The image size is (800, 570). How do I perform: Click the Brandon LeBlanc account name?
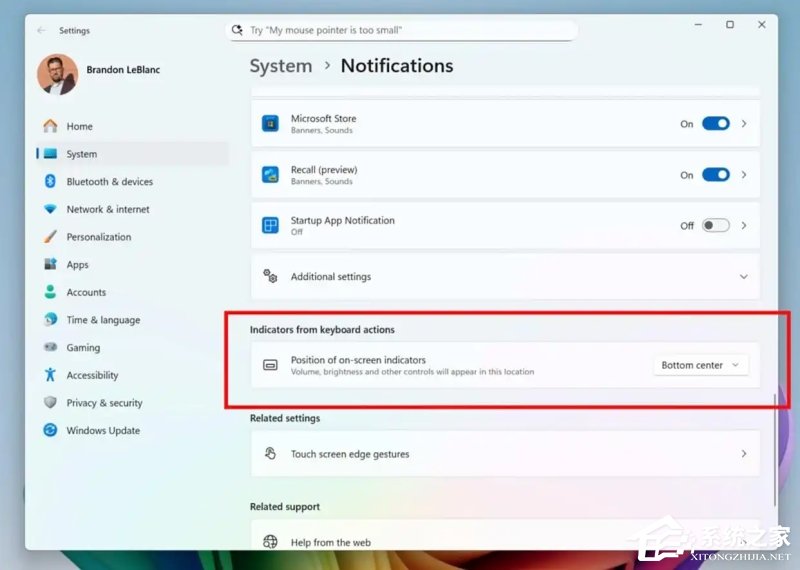point(123,69)
